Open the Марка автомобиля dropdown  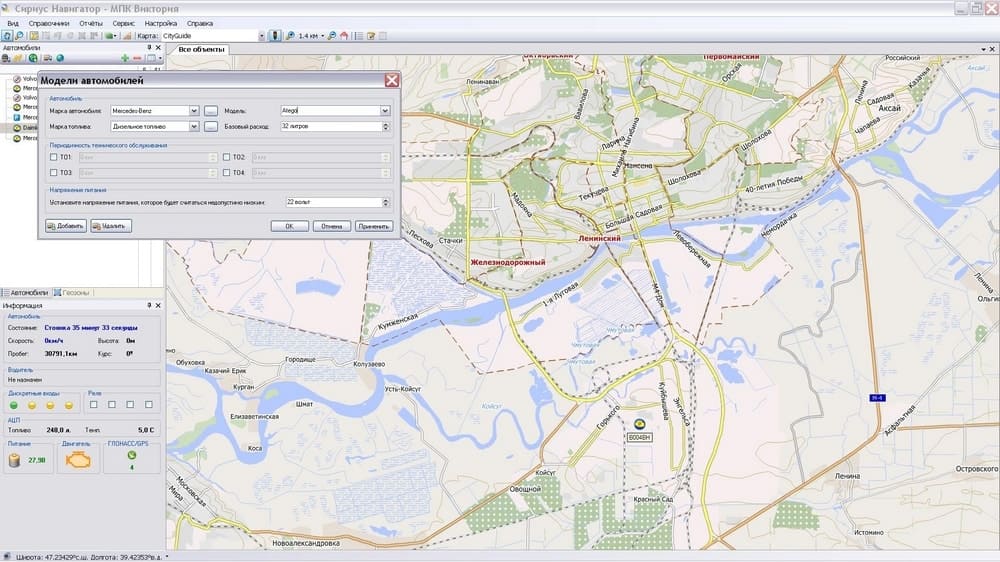(194, 111)
